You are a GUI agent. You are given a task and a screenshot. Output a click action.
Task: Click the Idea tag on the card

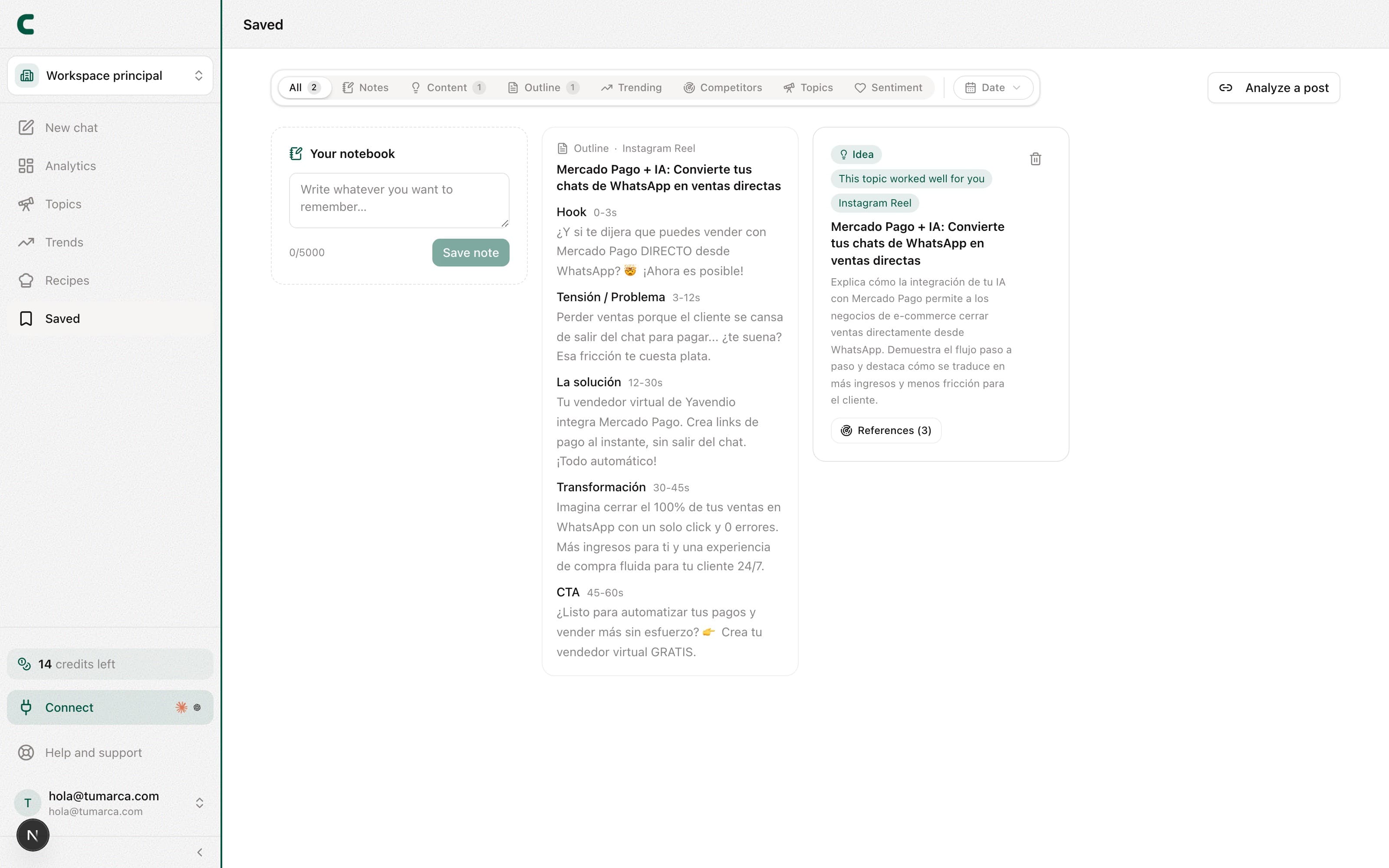click(856, 155)
